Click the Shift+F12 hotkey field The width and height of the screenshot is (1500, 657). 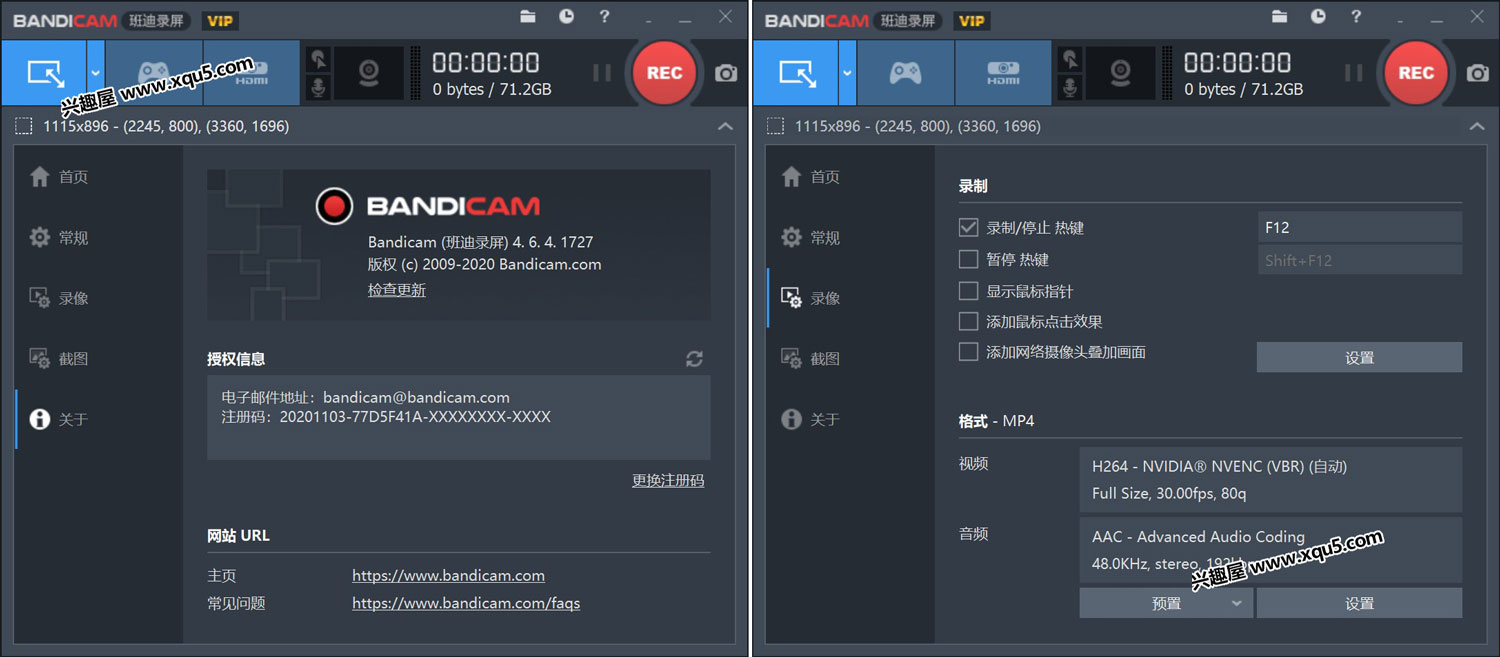1359,260
